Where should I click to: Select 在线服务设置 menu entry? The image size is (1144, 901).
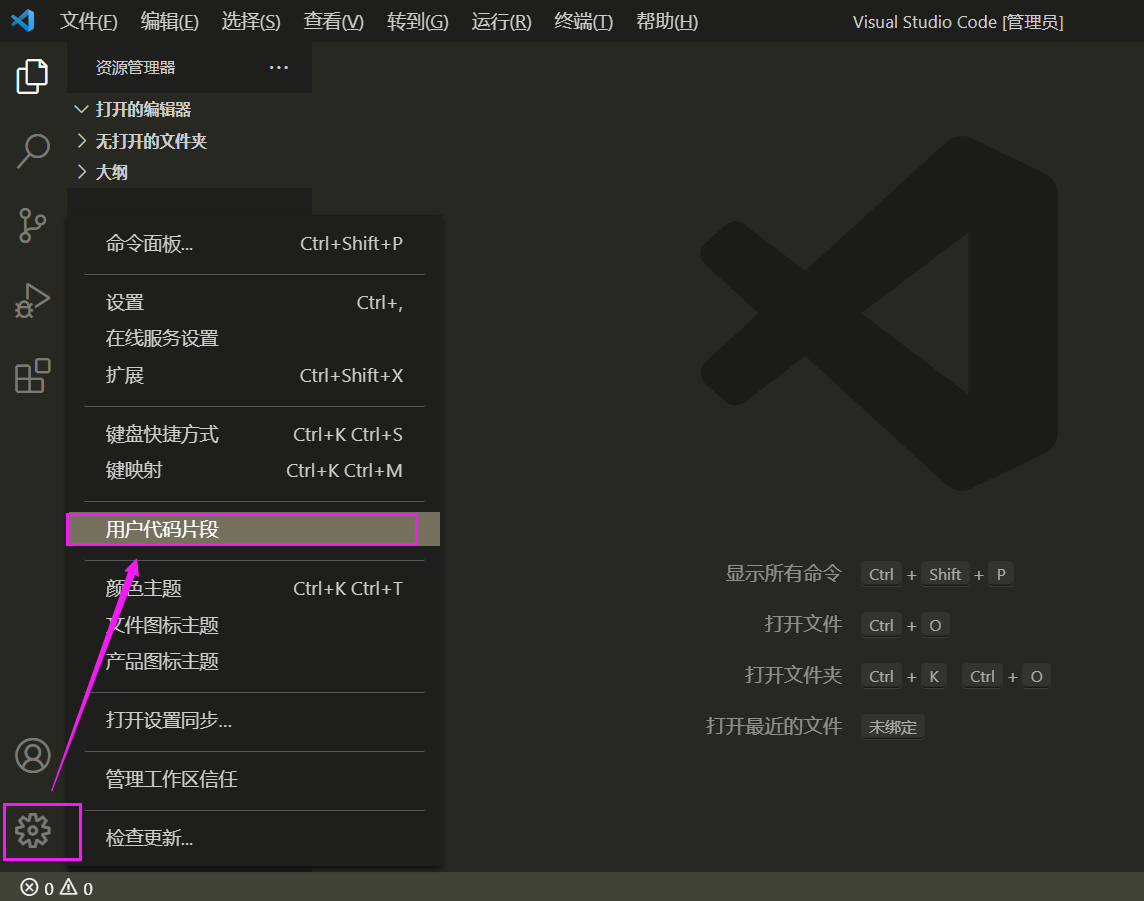coord(254,339)
